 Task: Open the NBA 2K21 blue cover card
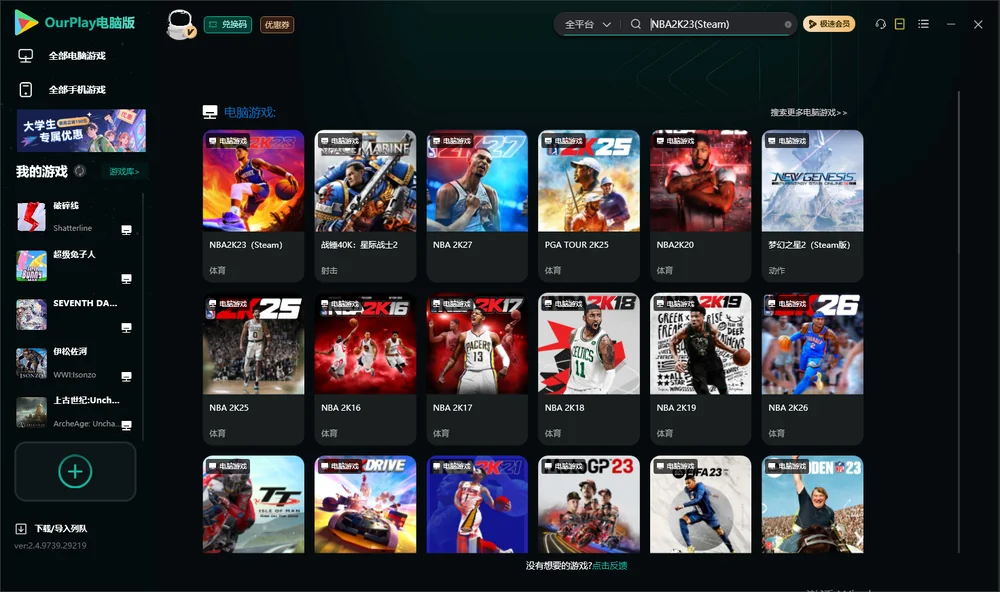(x=477, y=504)
